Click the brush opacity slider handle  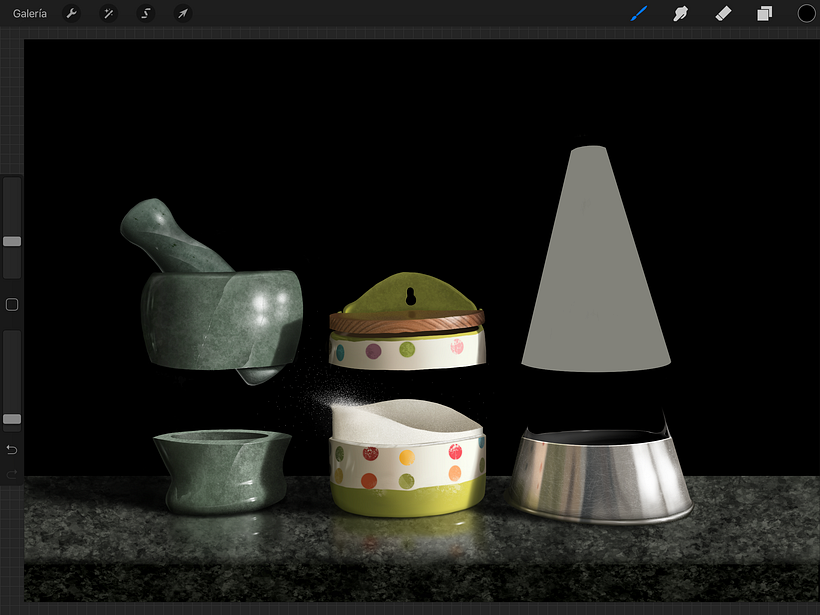(12, 419)
